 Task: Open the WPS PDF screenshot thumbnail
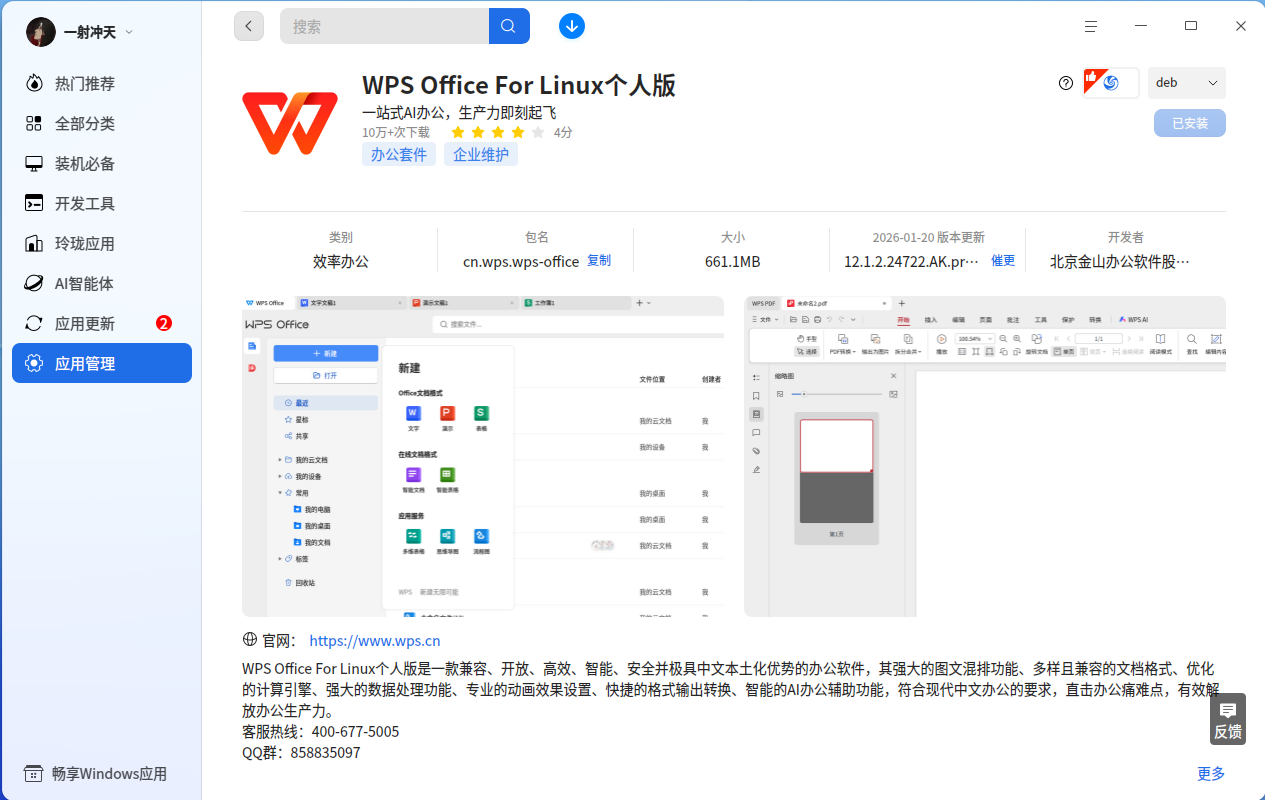[x=985, y=456]
